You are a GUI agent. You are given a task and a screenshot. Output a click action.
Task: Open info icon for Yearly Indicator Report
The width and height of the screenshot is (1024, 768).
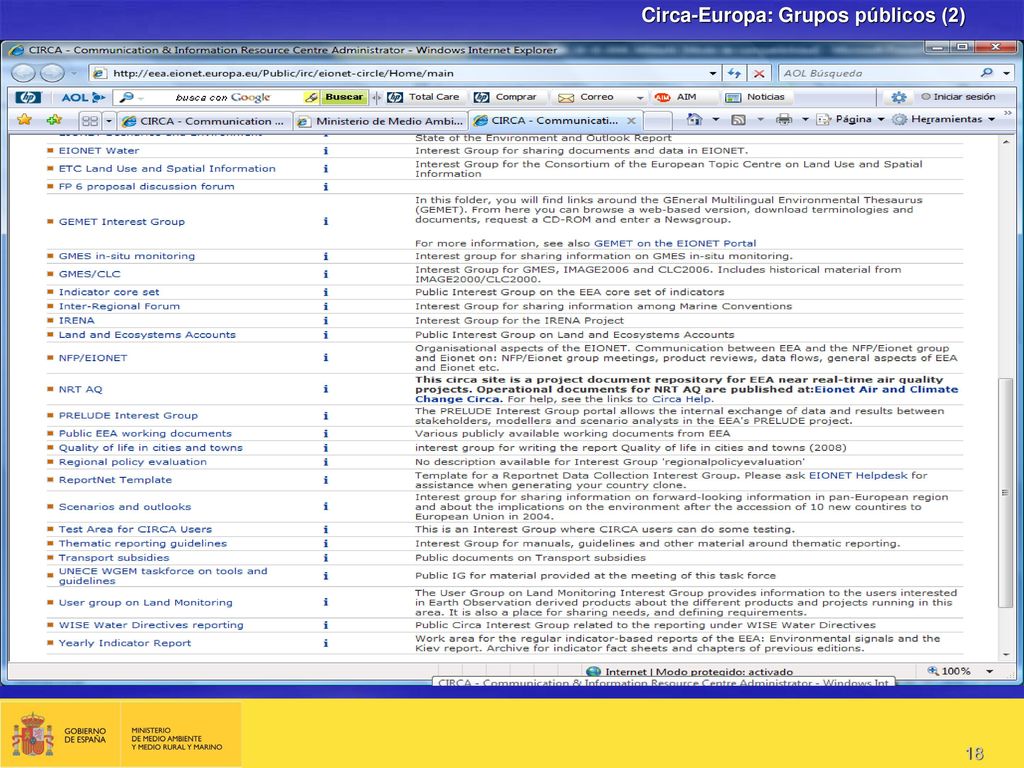click(325, 643)
